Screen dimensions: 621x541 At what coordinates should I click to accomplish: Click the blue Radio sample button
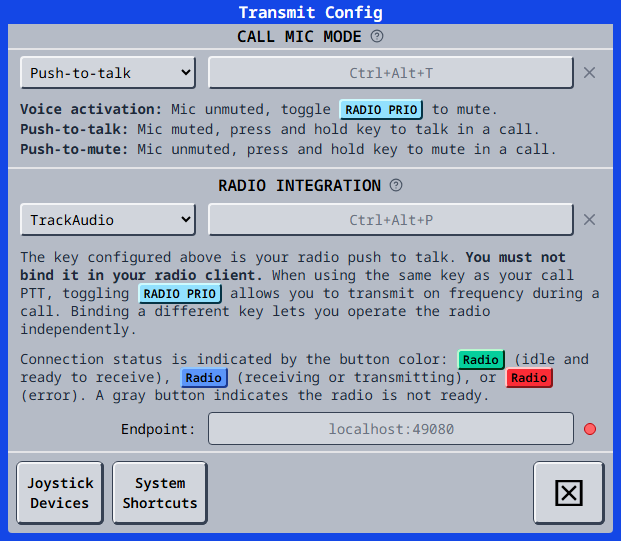(204, 377)
